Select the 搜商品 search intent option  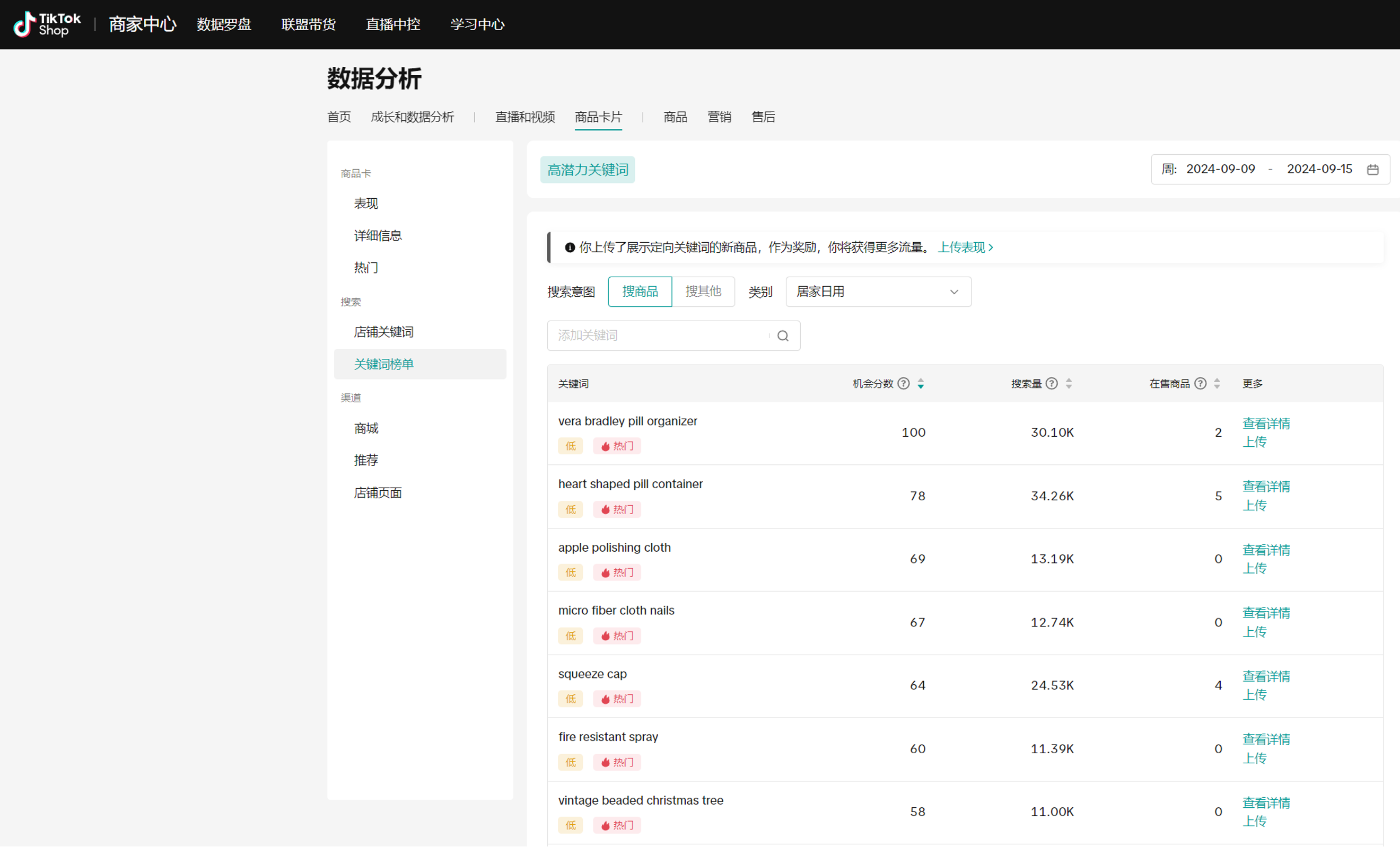click(640, 292)
